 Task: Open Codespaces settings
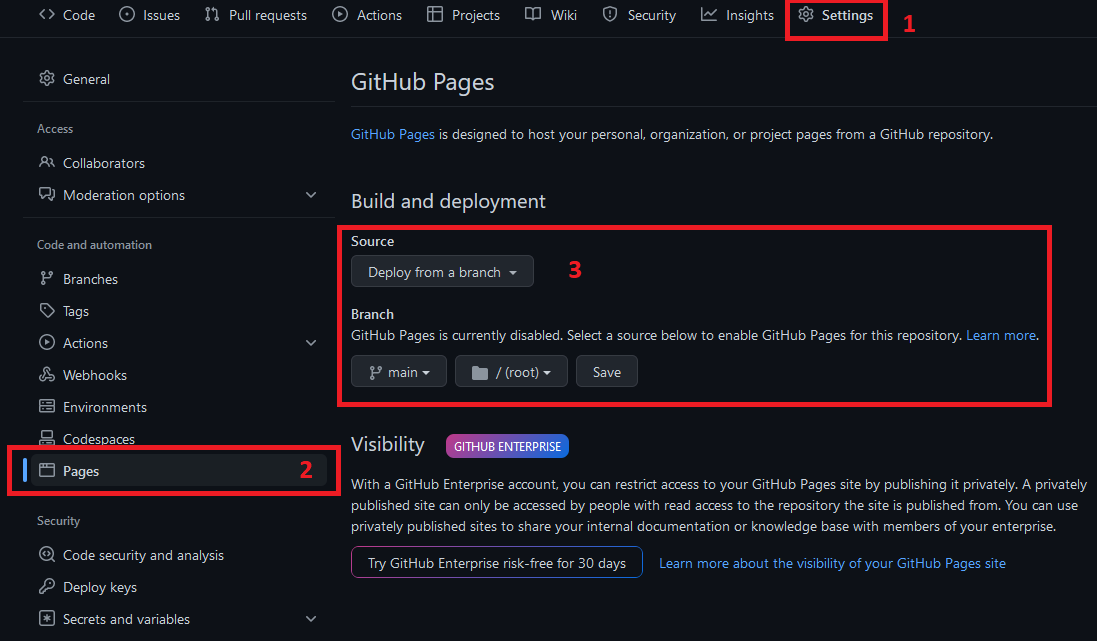178,439
